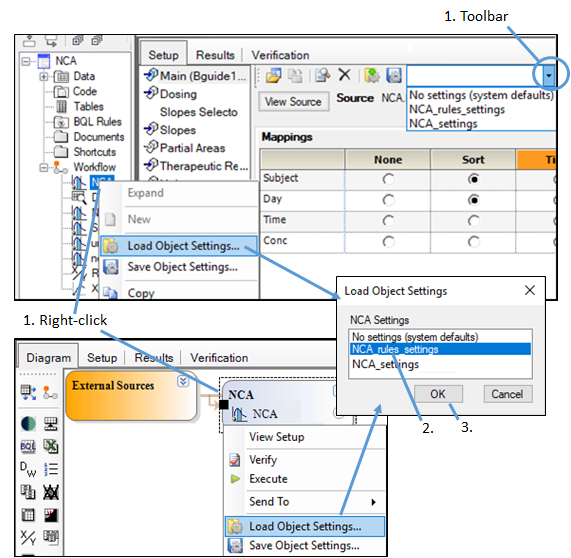Select Sort radio button for Time

tap(473, 220)
